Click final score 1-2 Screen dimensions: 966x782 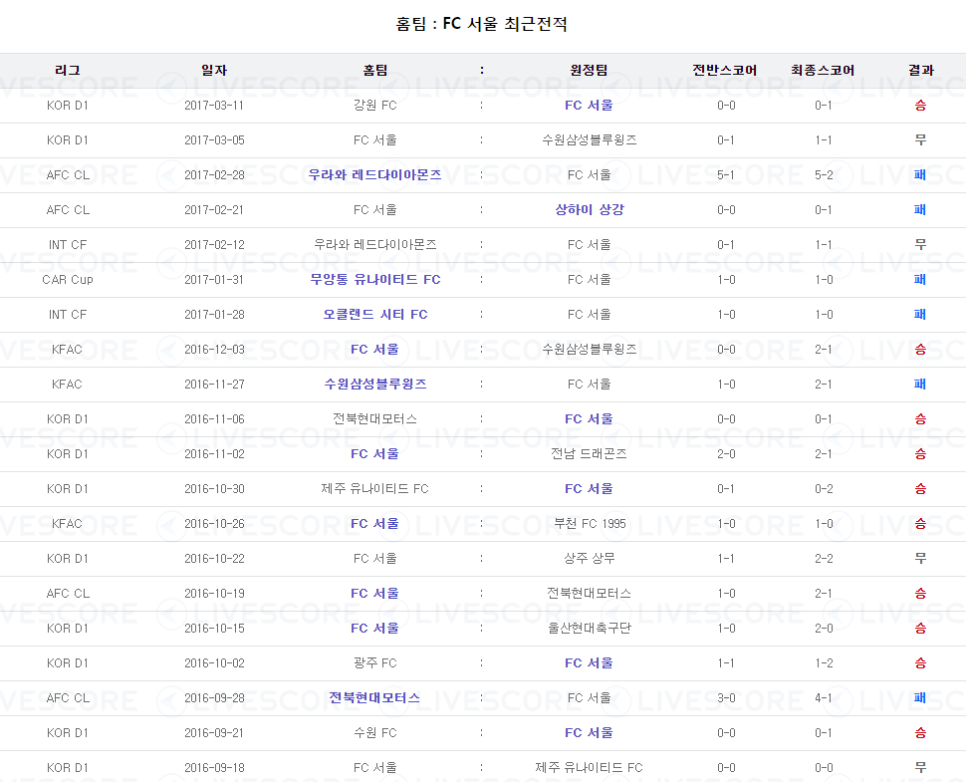[x=823, y=663]
